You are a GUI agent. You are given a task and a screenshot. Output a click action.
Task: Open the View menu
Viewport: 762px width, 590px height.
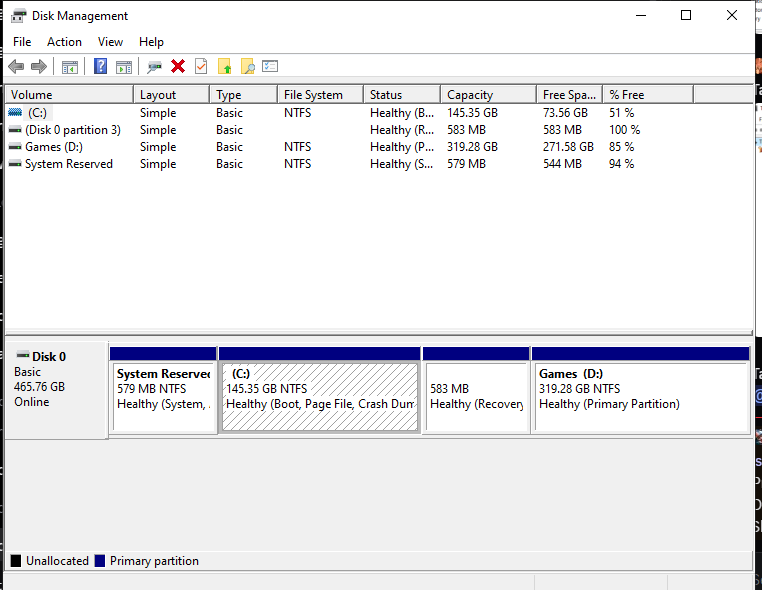(110, 42)
